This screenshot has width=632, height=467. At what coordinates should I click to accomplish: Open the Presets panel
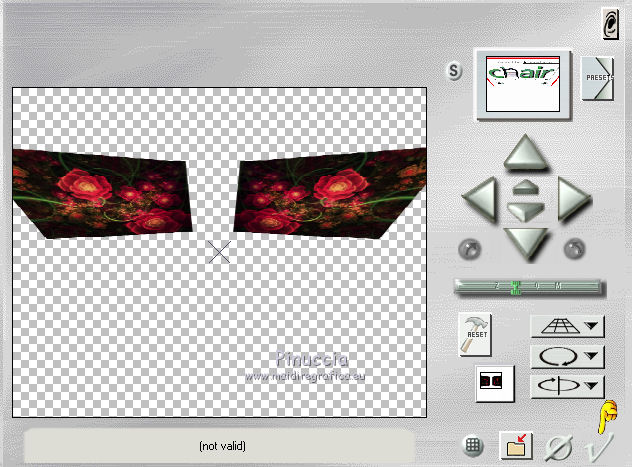[597, 78]
